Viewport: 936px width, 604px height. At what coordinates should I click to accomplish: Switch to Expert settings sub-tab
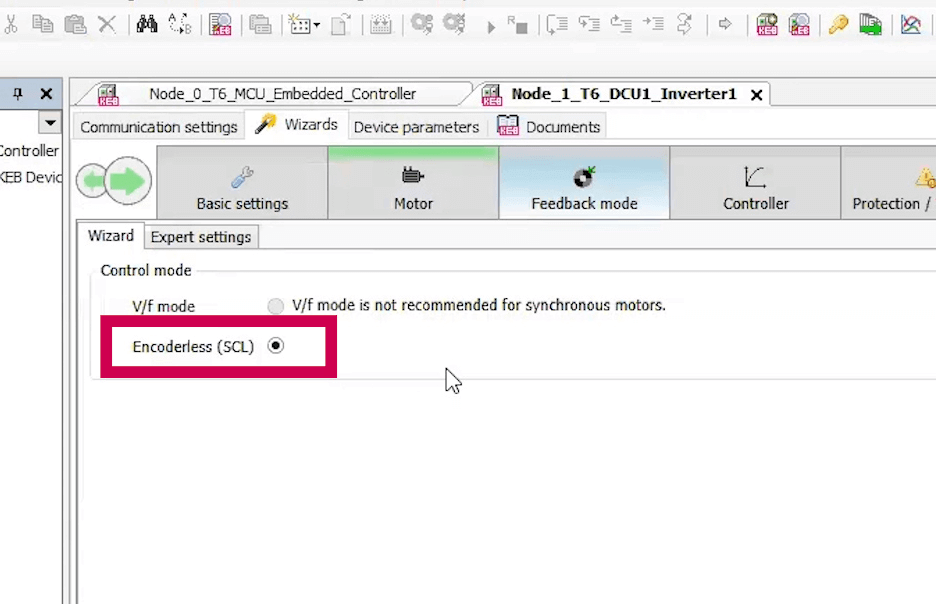(201, 237)
